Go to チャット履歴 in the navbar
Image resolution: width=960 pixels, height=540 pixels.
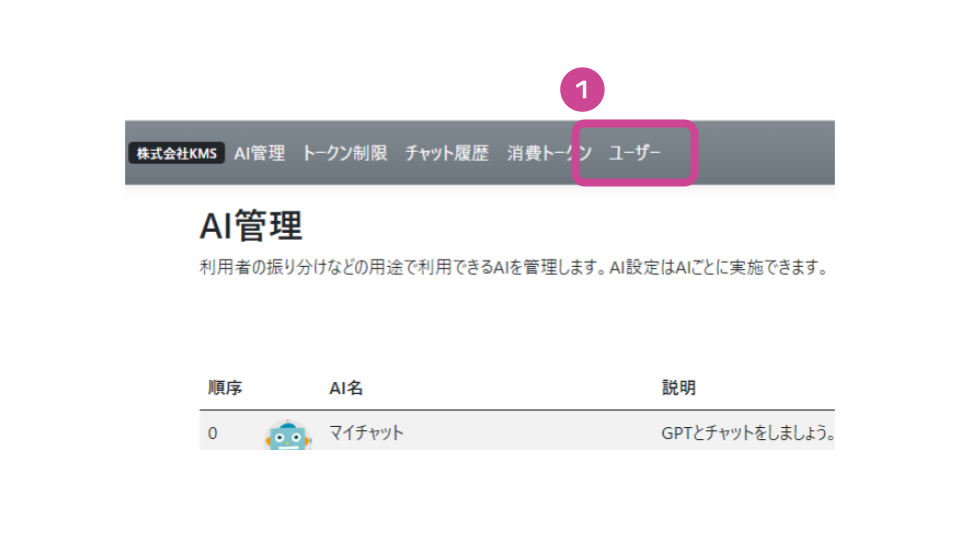(447, 153)
